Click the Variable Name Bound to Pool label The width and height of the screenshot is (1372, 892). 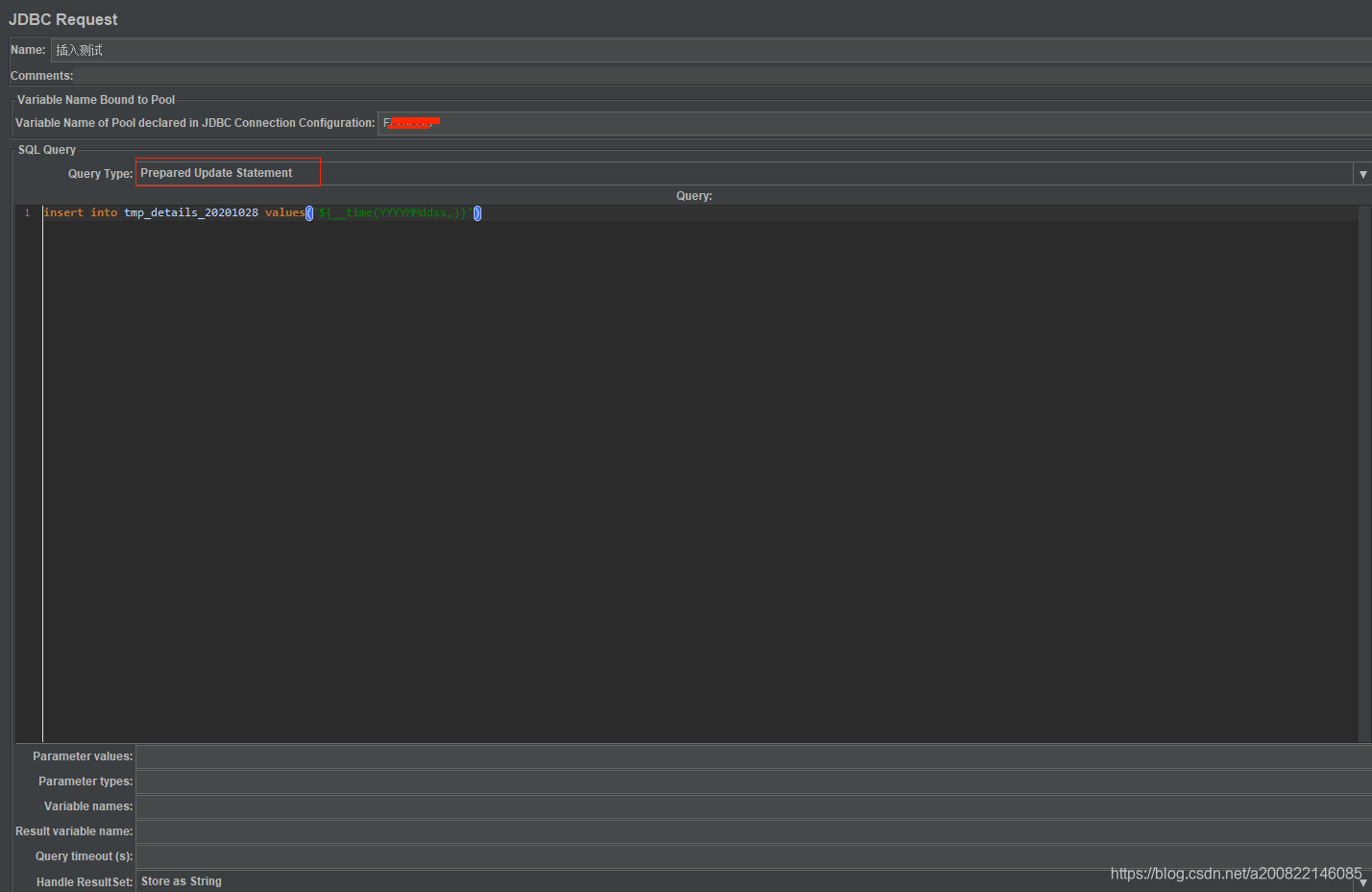[94, 99]
